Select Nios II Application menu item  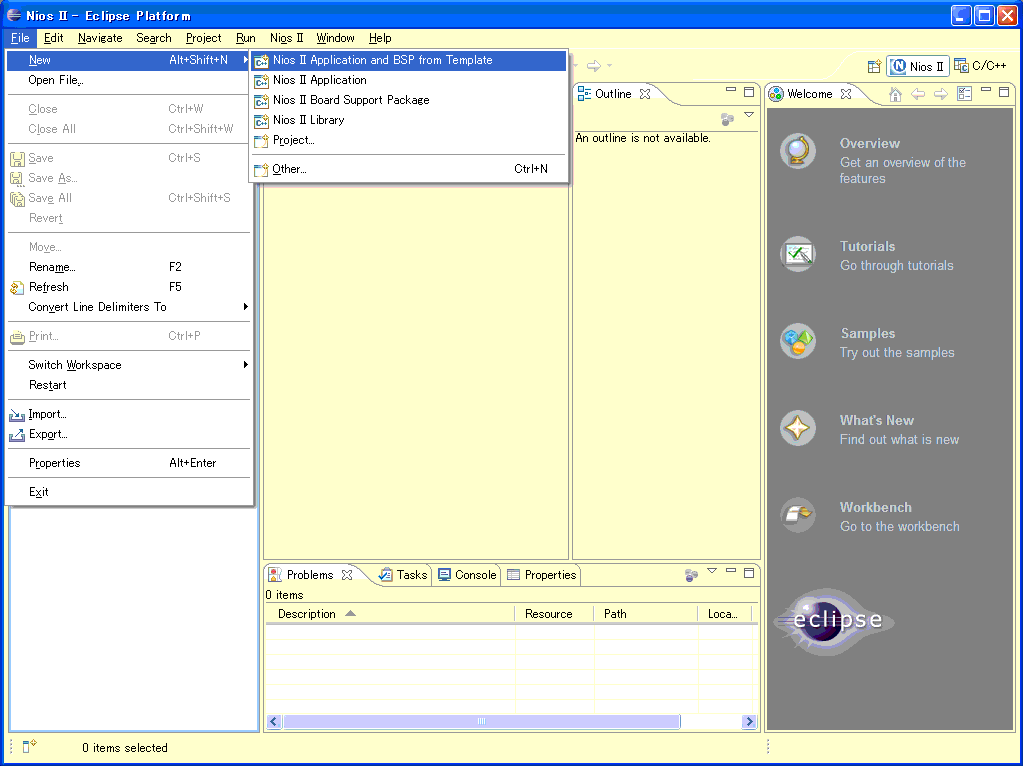tap(409, 80)
